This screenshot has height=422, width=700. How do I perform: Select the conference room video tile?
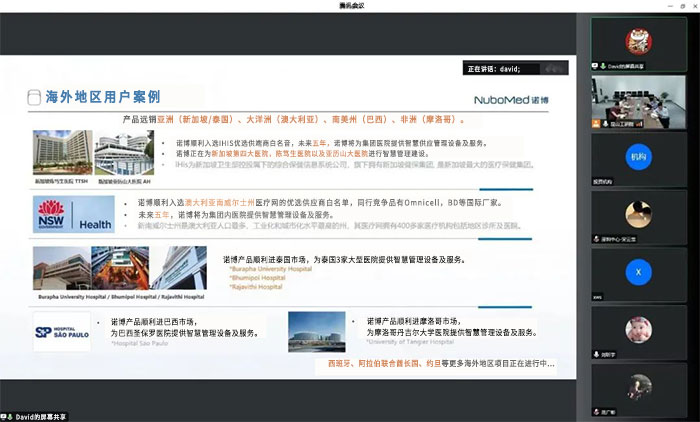click(638, 99)
